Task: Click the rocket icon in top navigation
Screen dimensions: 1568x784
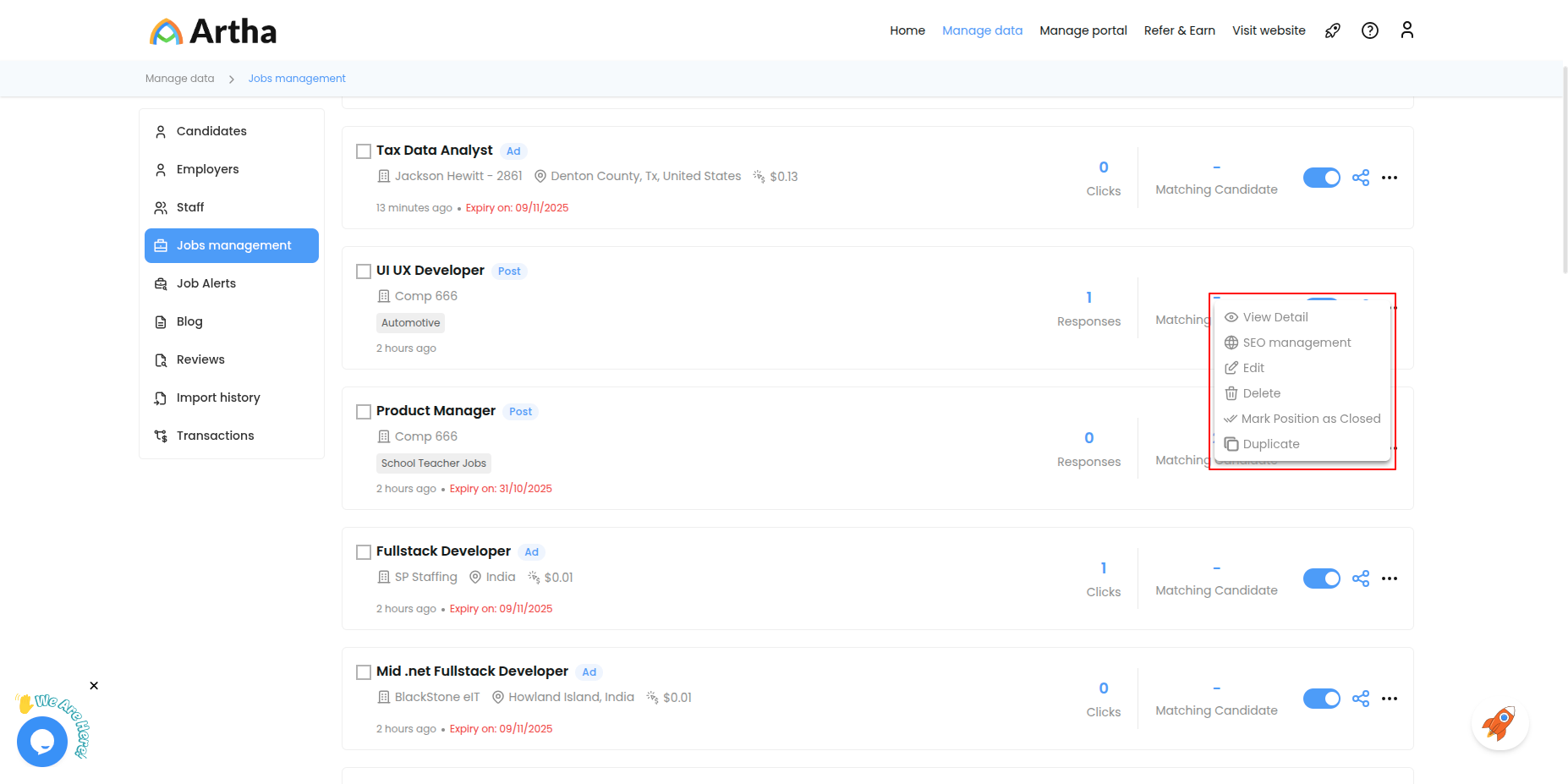Action: click(1332, 31)
